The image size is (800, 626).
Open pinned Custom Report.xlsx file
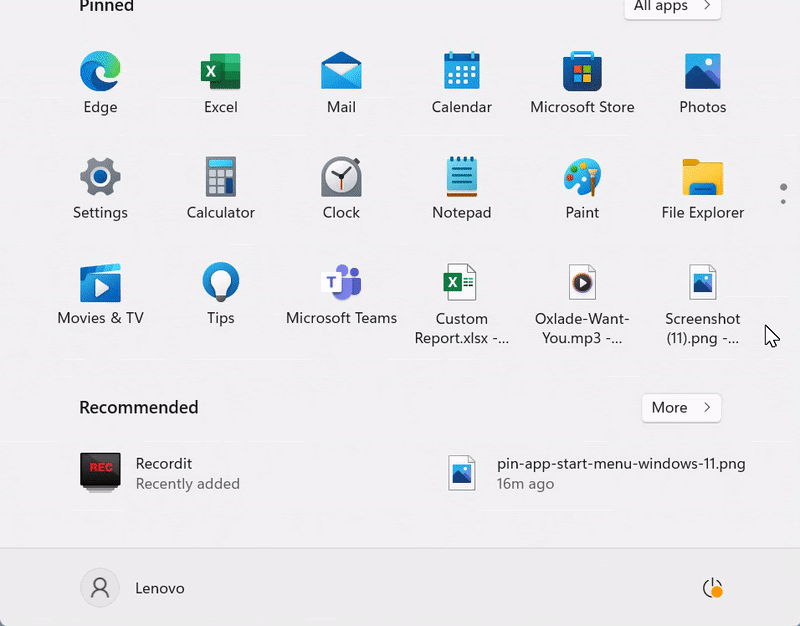coord(462,304)
